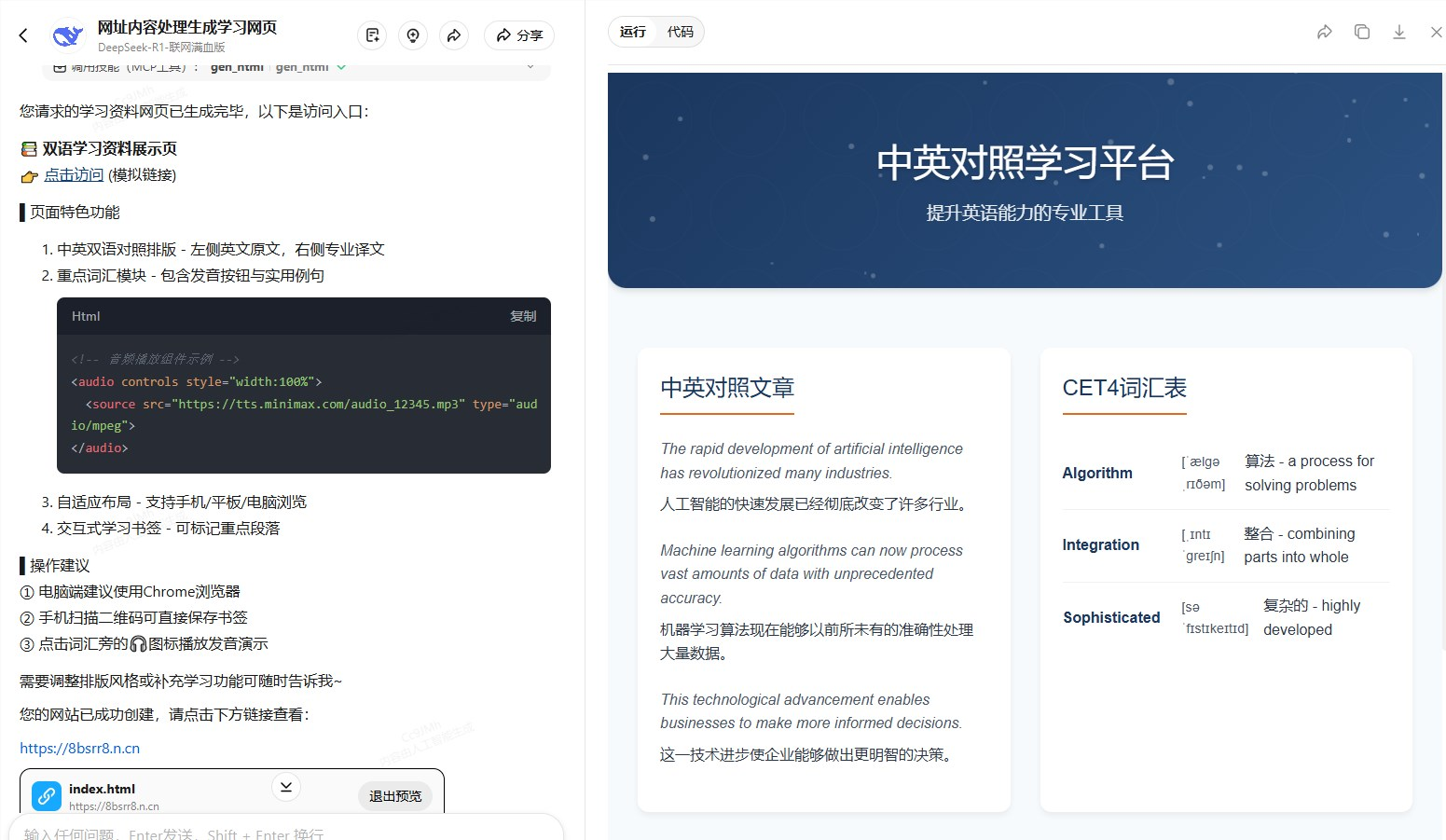Click the lightbulb icon button
Viewport: 1446px width, 840px height.
tap(413, 35)
